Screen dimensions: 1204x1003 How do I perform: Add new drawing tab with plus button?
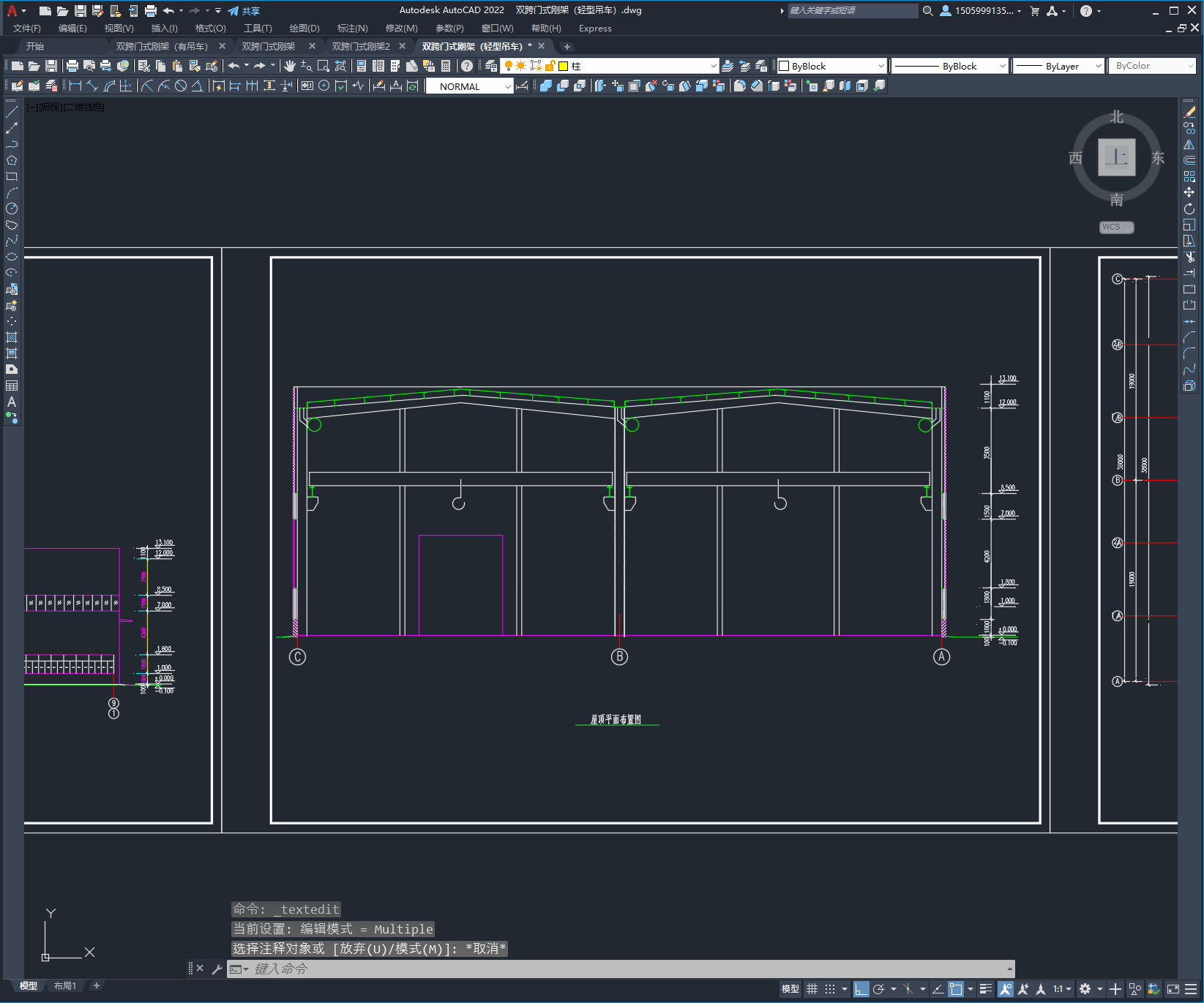[567, 47]
